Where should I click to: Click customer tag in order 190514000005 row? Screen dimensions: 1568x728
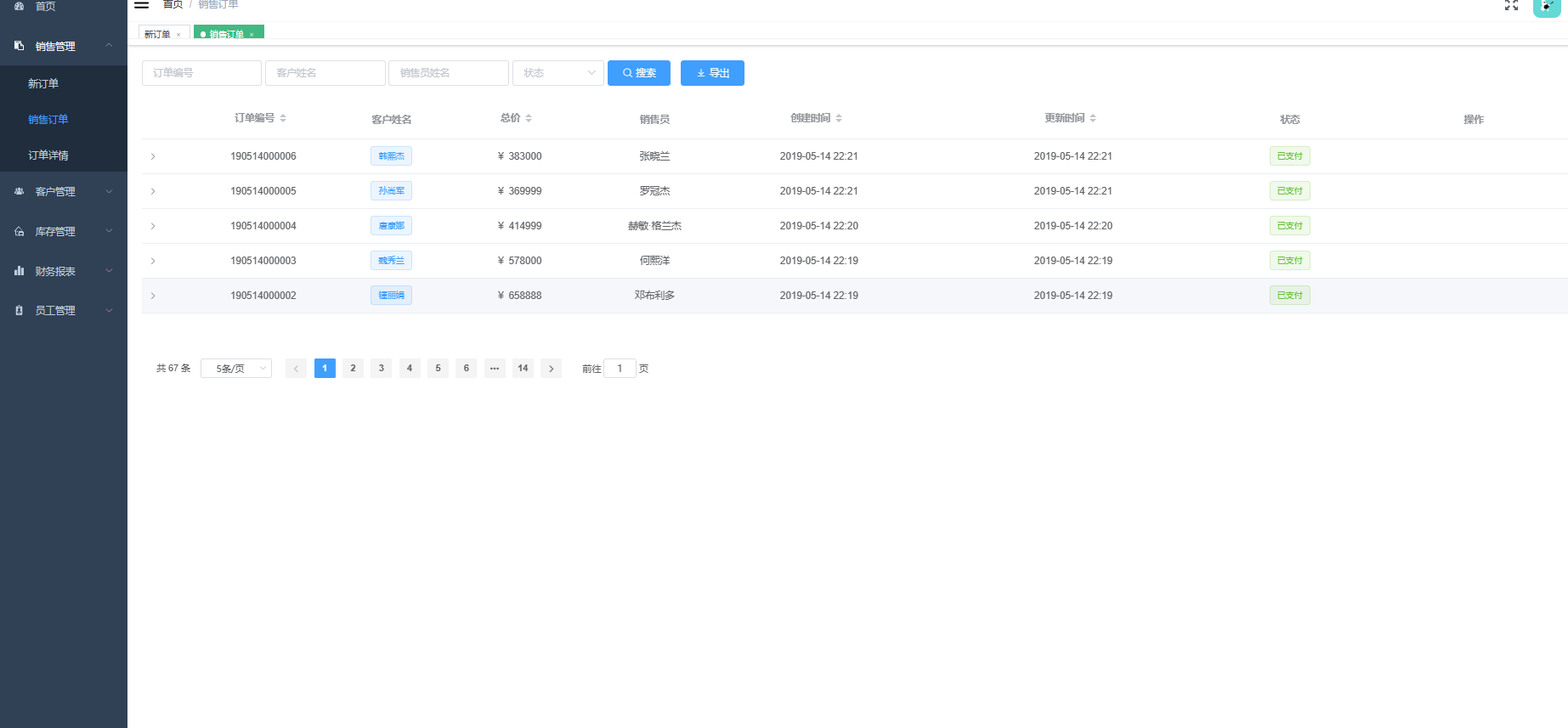(391, 191)
